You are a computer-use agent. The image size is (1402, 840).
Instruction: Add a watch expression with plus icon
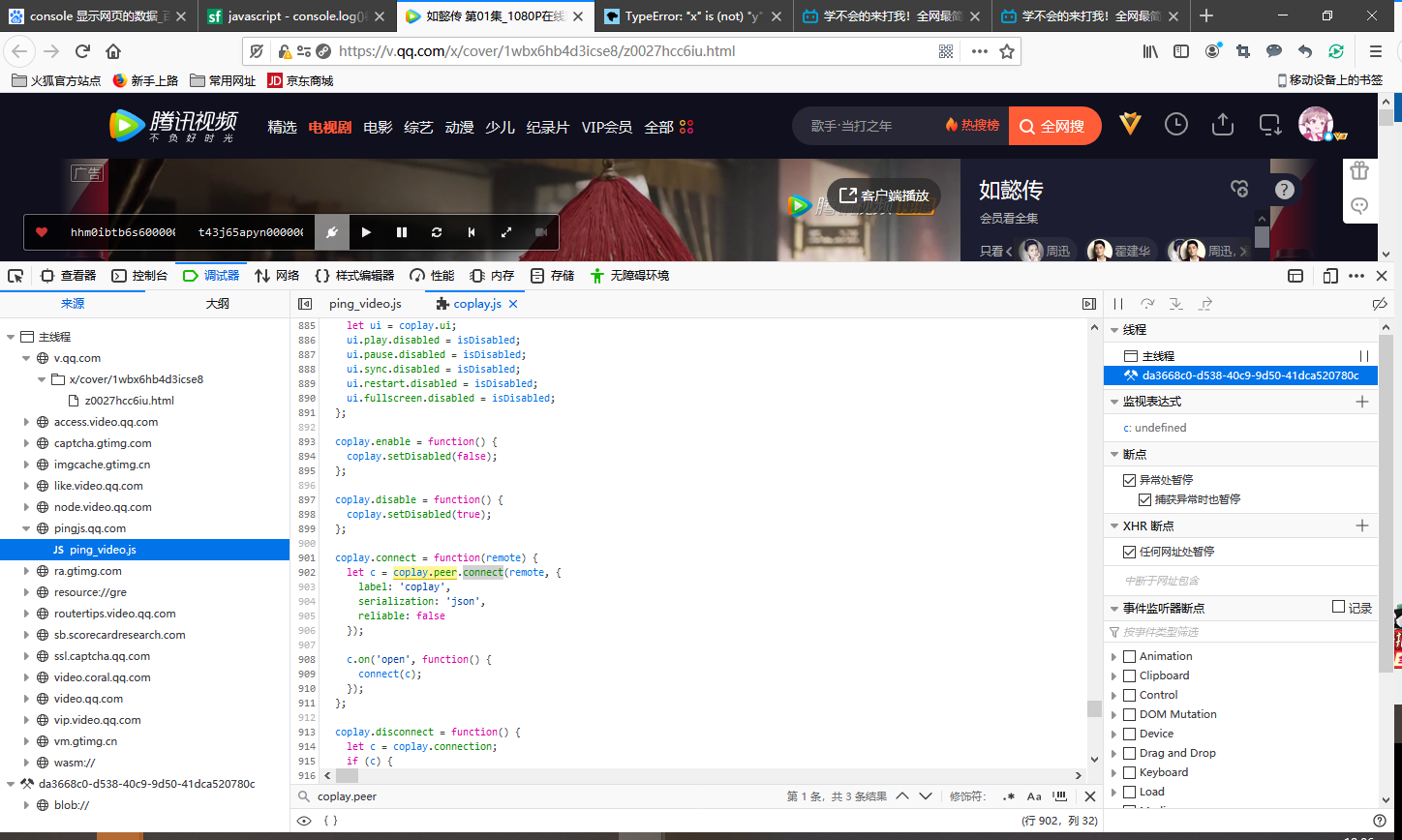point(1362,402)
